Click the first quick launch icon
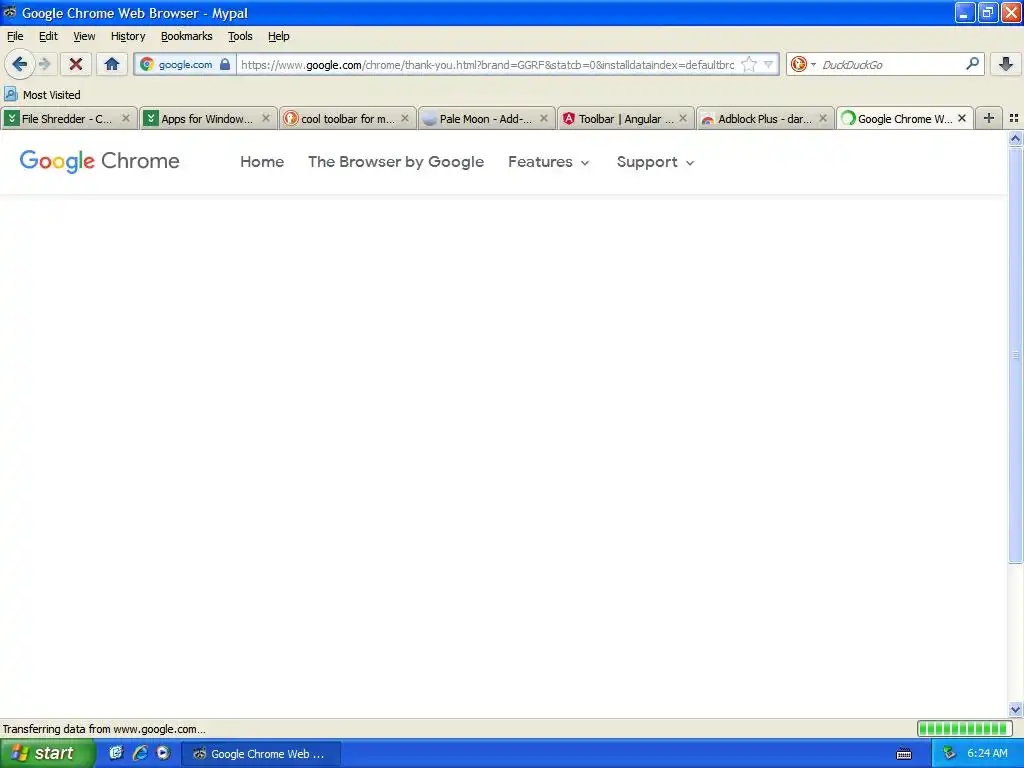The image size is (1024, 768). [116, 753]
